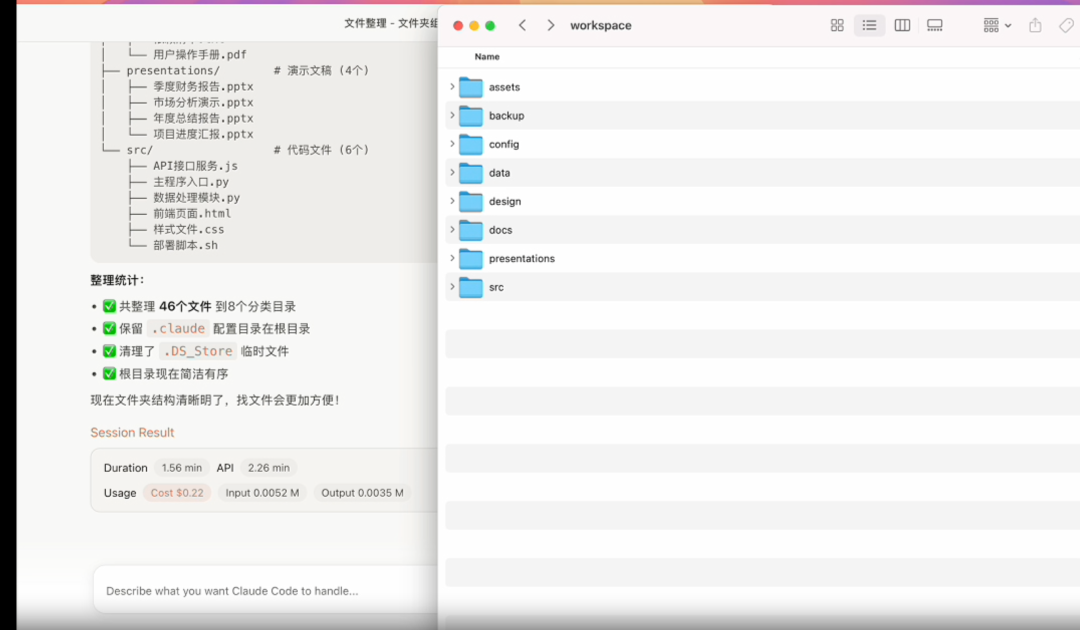Viewport: 1080px width, 630px height.
Task: Sort by the Name column header
Action: tap(487, 57)
